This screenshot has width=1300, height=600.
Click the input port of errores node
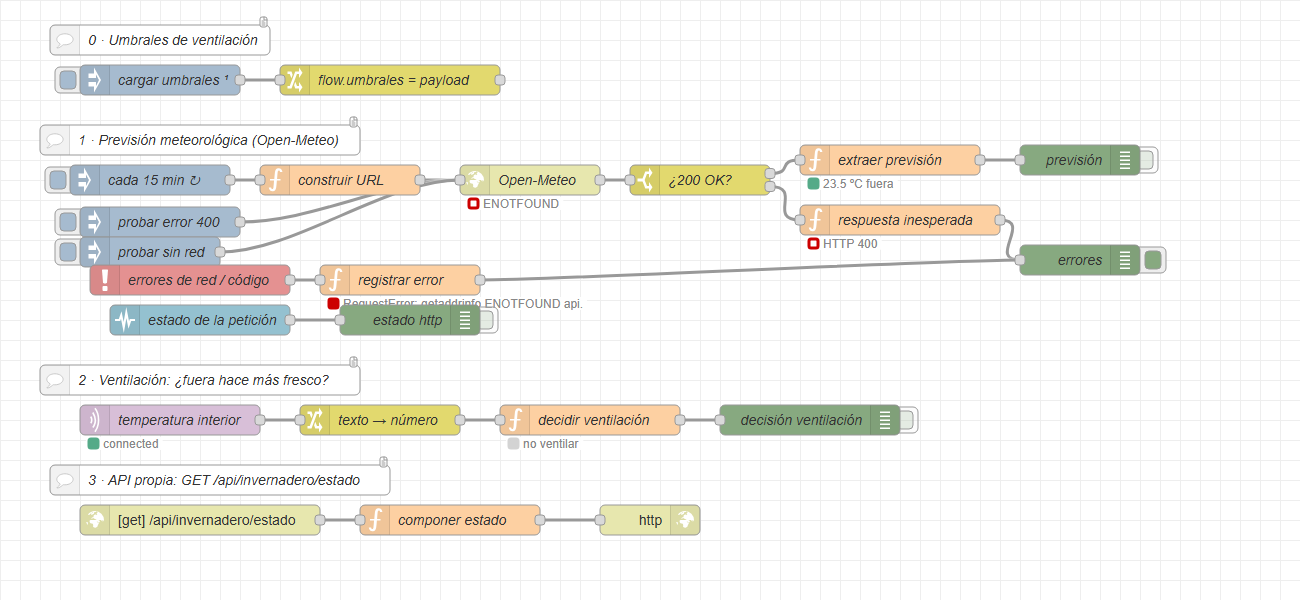coord(1020,260)
